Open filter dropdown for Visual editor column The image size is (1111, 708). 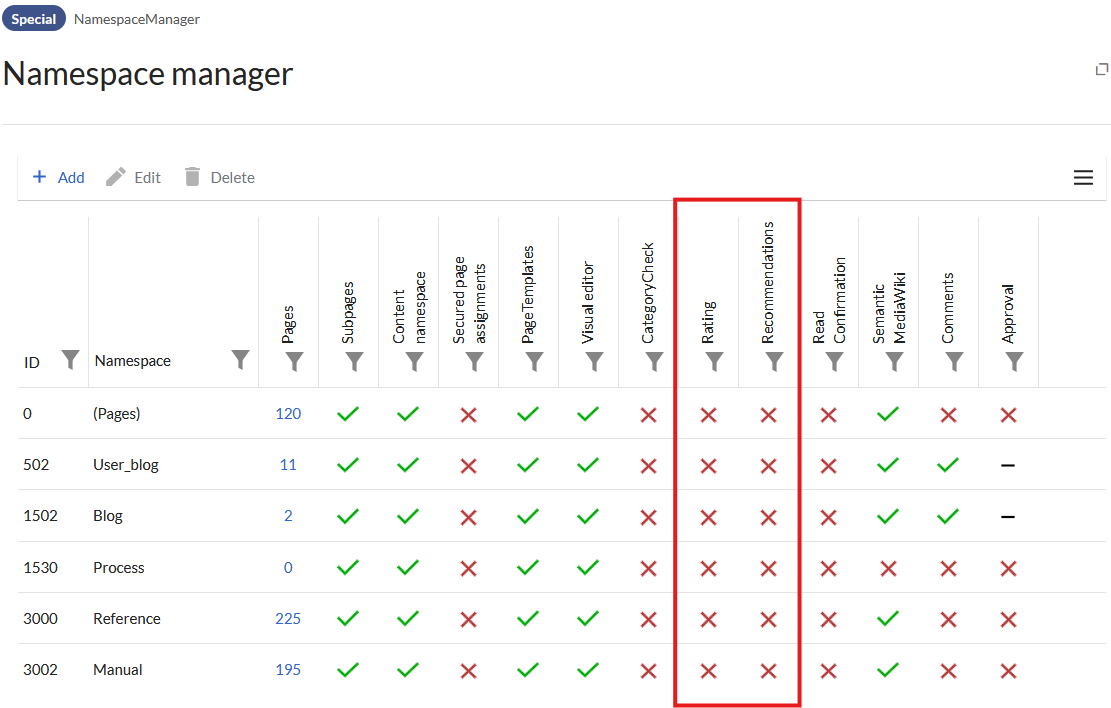click(x=594, y=361)
